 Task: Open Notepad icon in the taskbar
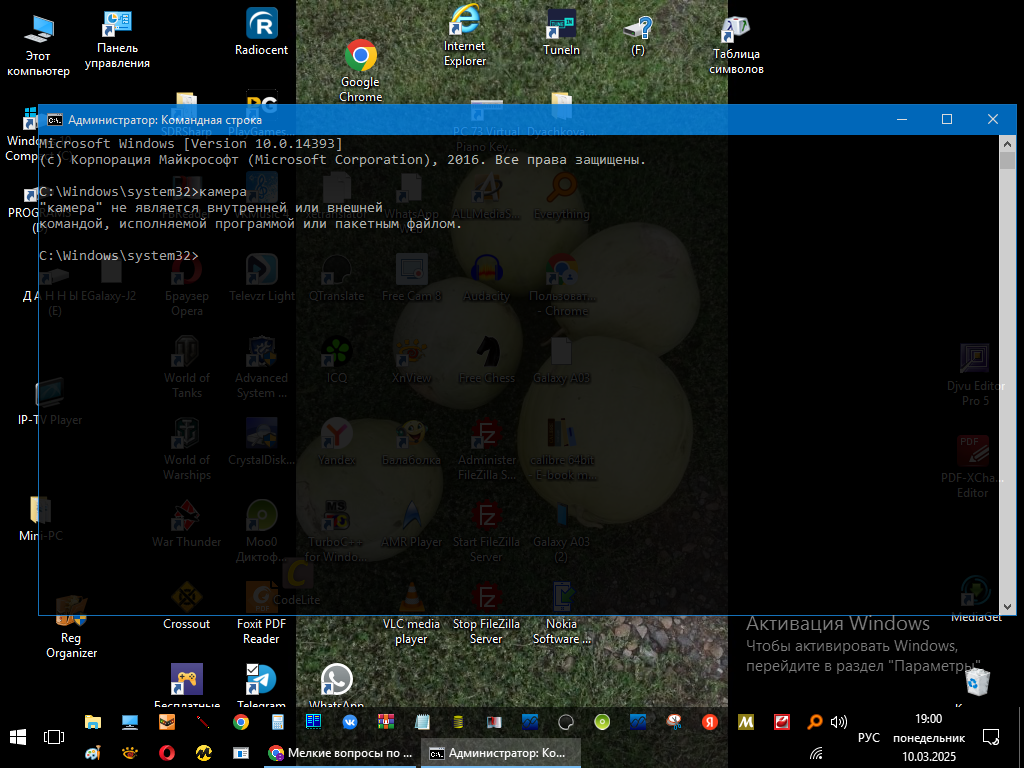coord(423,722)
